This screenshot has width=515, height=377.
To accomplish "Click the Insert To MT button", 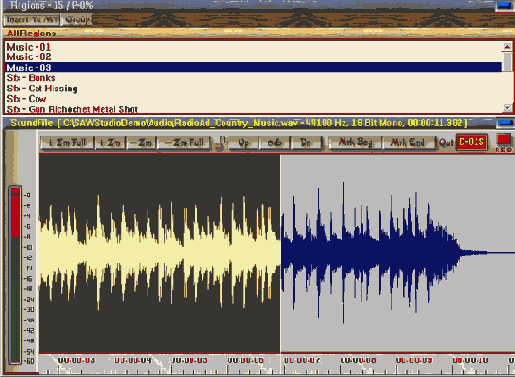I will (32, 20).
